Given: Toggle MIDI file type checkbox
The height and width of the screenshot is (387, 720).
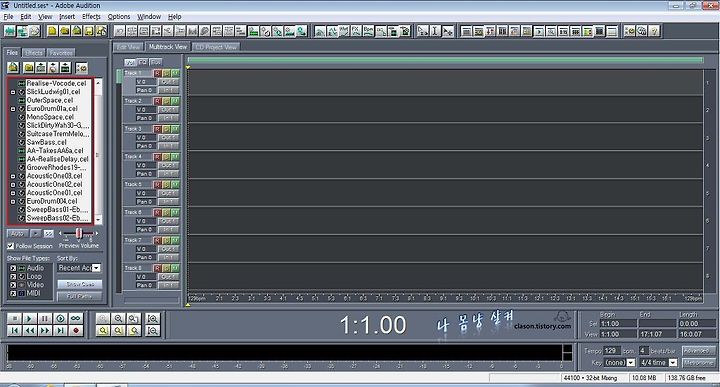Looking at the screenshot, I should click(13, 293).
